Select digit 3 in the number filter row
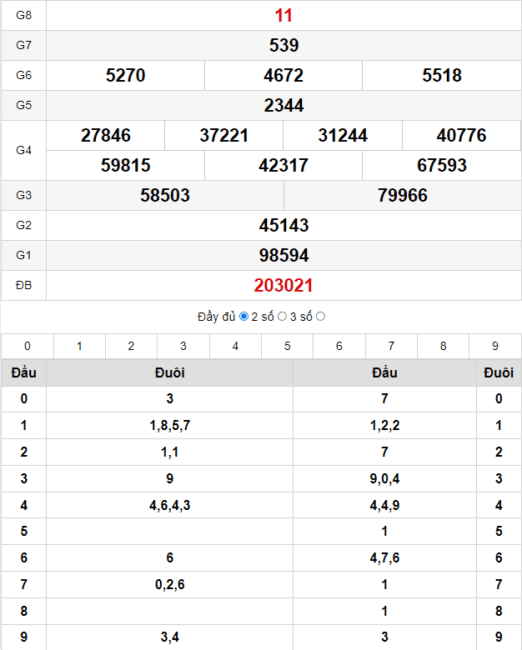522x650 pixels. 183,346
